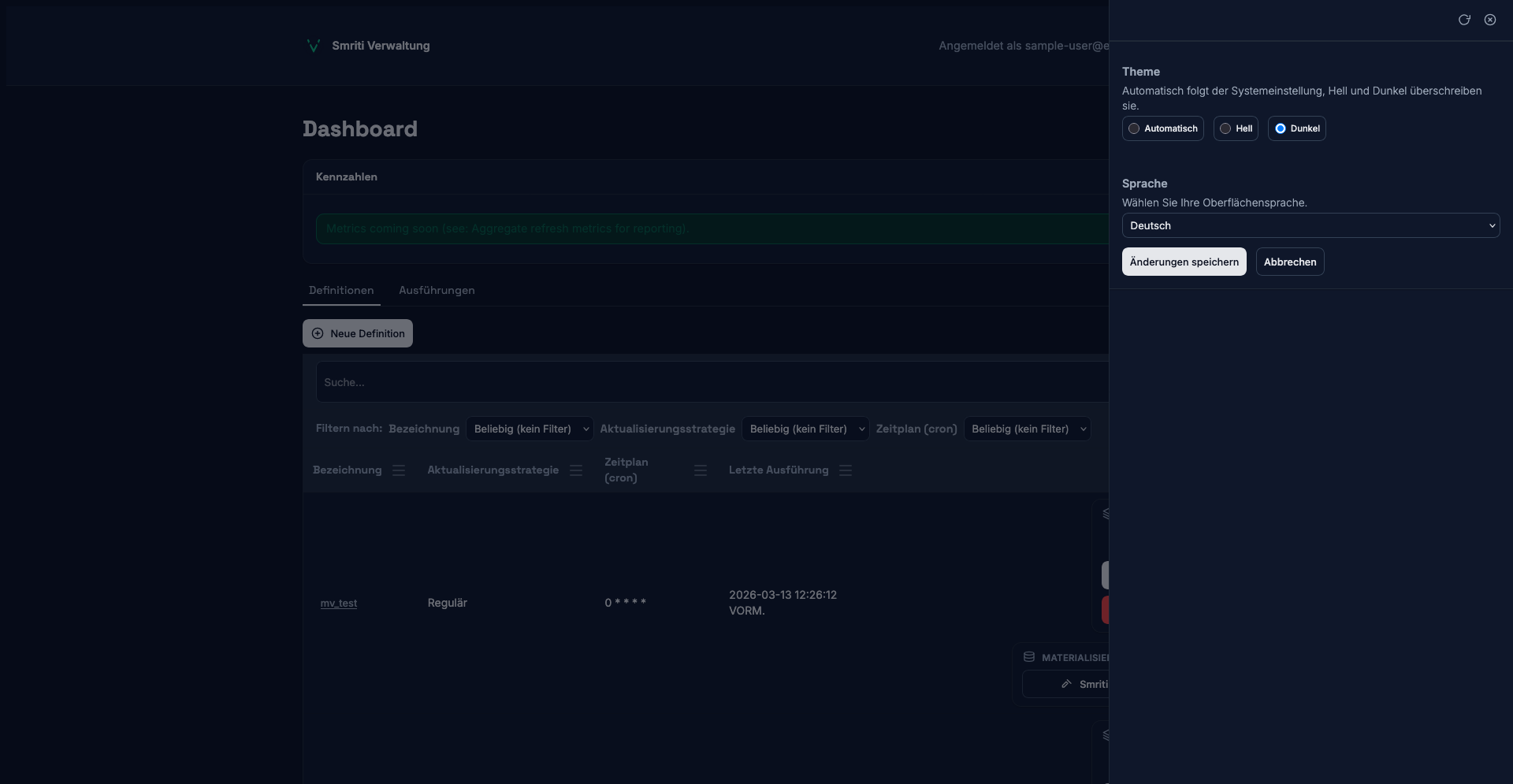Open the Aktualisierungsstrategie column menu icon
The width and height of the screenshot is (1513, 784).
tap(576, 470)
